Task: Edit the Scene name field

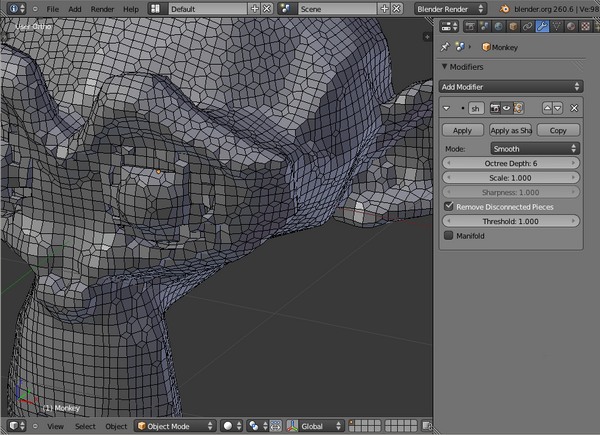Action: [x=338, y=9]
